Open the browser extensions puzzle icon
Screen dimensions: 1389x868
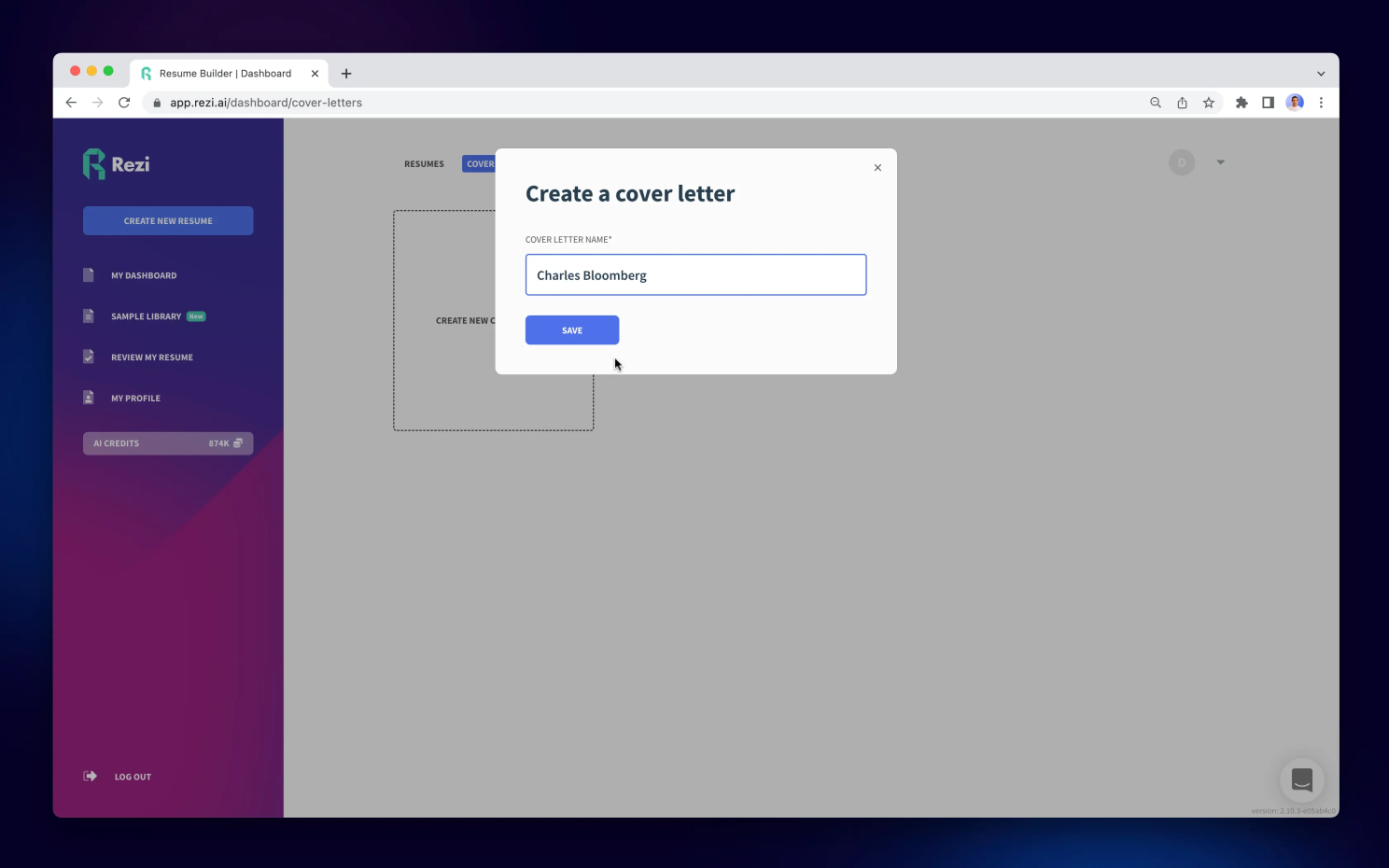coord(1242,103)
